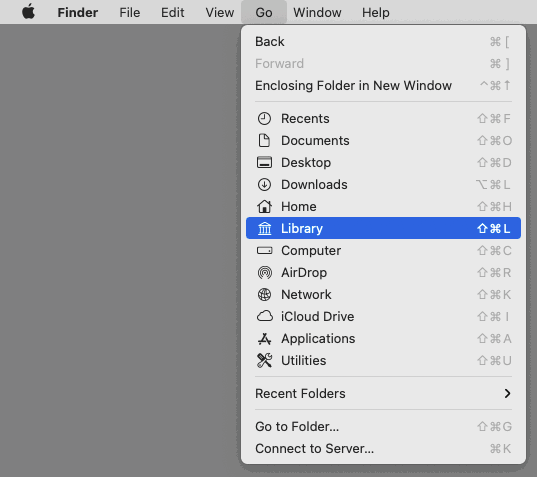Click the Network globe icon
Image resolution: width=537 pixels, height=477 pixels.
pos(264,294)
